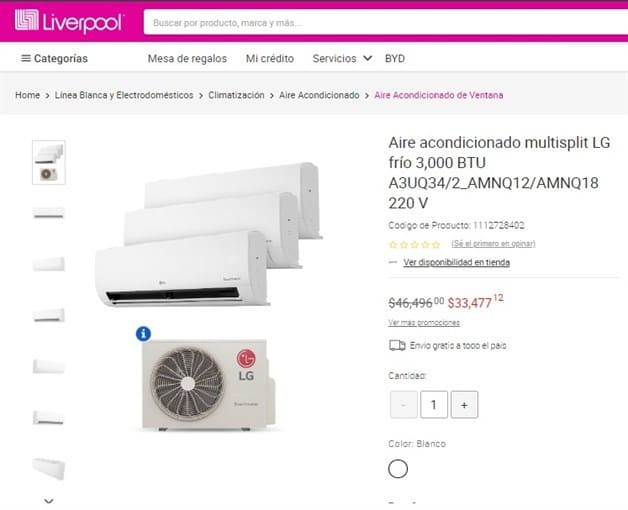Open Mesa de regalos menu item
Image resolution: width=628 pixels, height=510 pixels.
[x=187, y=58]
